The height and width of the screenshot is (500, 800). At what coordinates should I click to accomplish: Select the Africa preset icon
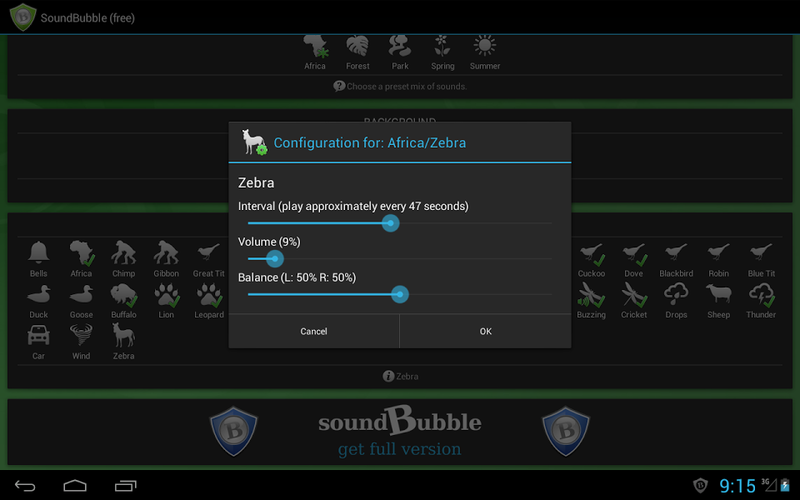tap(315, 46)
